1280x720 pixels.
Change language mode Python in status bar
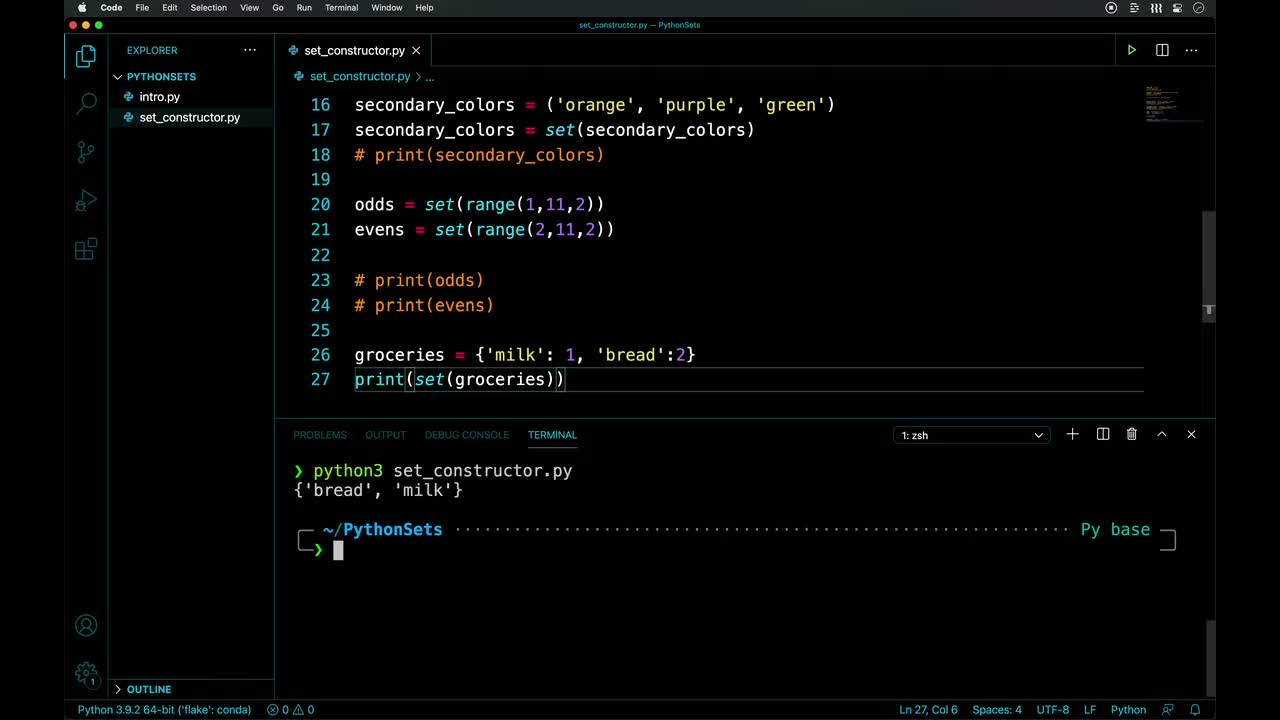pos(1128,709)
